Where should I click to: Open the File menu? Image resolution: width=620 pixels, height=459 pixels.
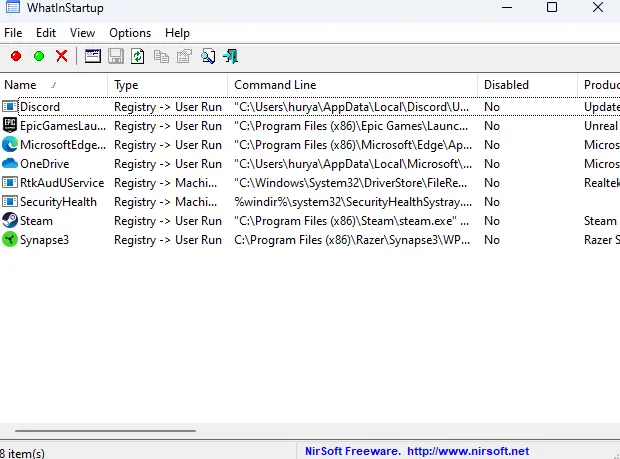(13, 33)
